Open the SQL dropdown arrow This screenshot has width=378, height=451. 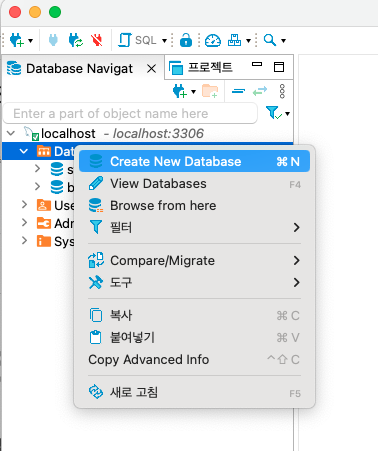(164, 41)
